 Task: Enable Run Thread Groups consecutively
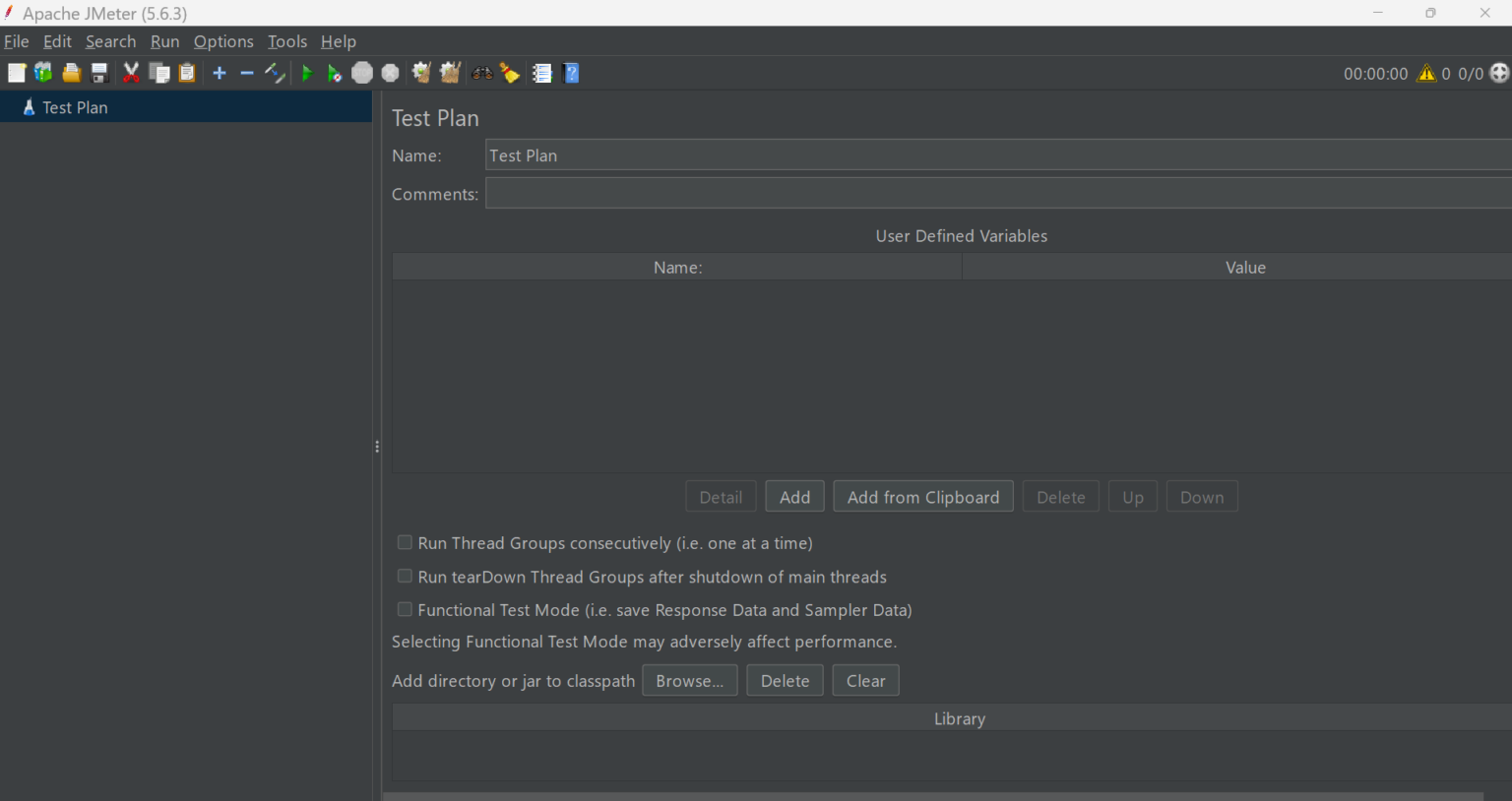pos(405,542)
